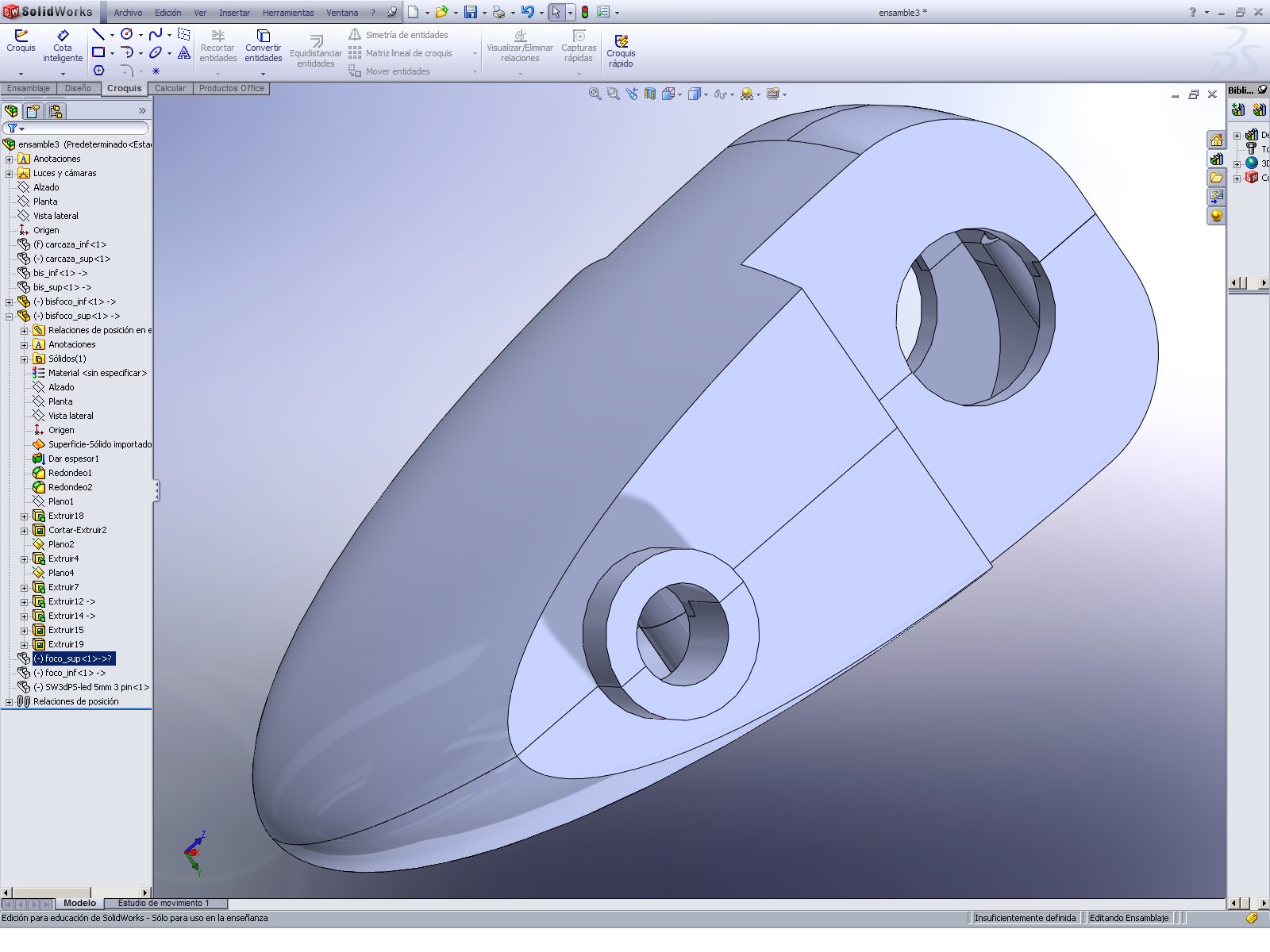Expand Relaciones de posición bottom node

[x=9, y=701]
